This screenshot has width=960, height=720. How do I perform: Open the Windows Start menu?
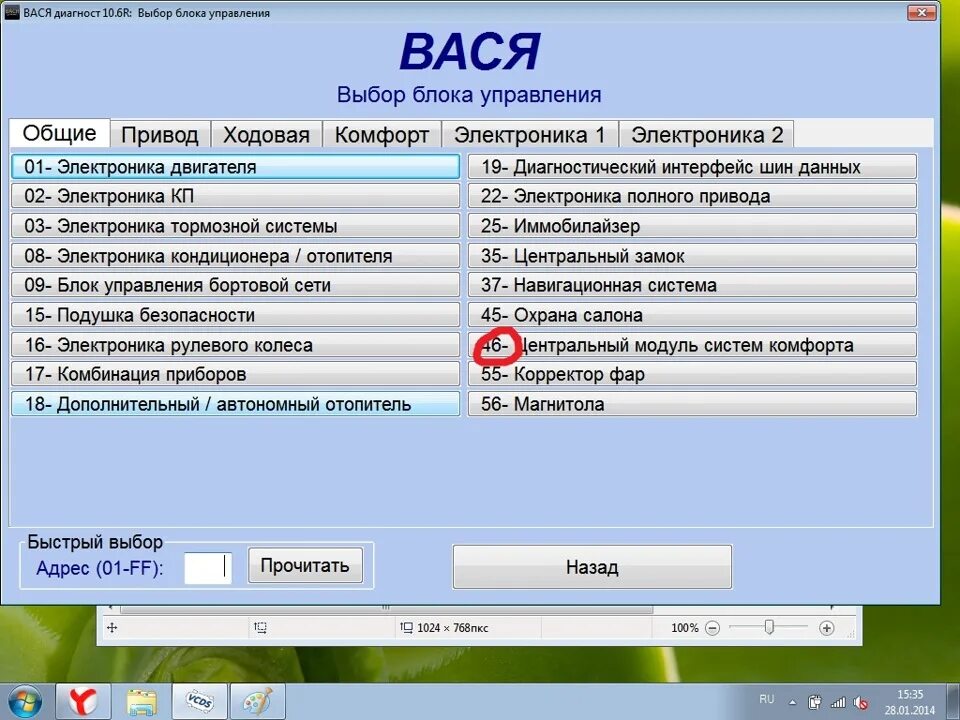(25, 702)
